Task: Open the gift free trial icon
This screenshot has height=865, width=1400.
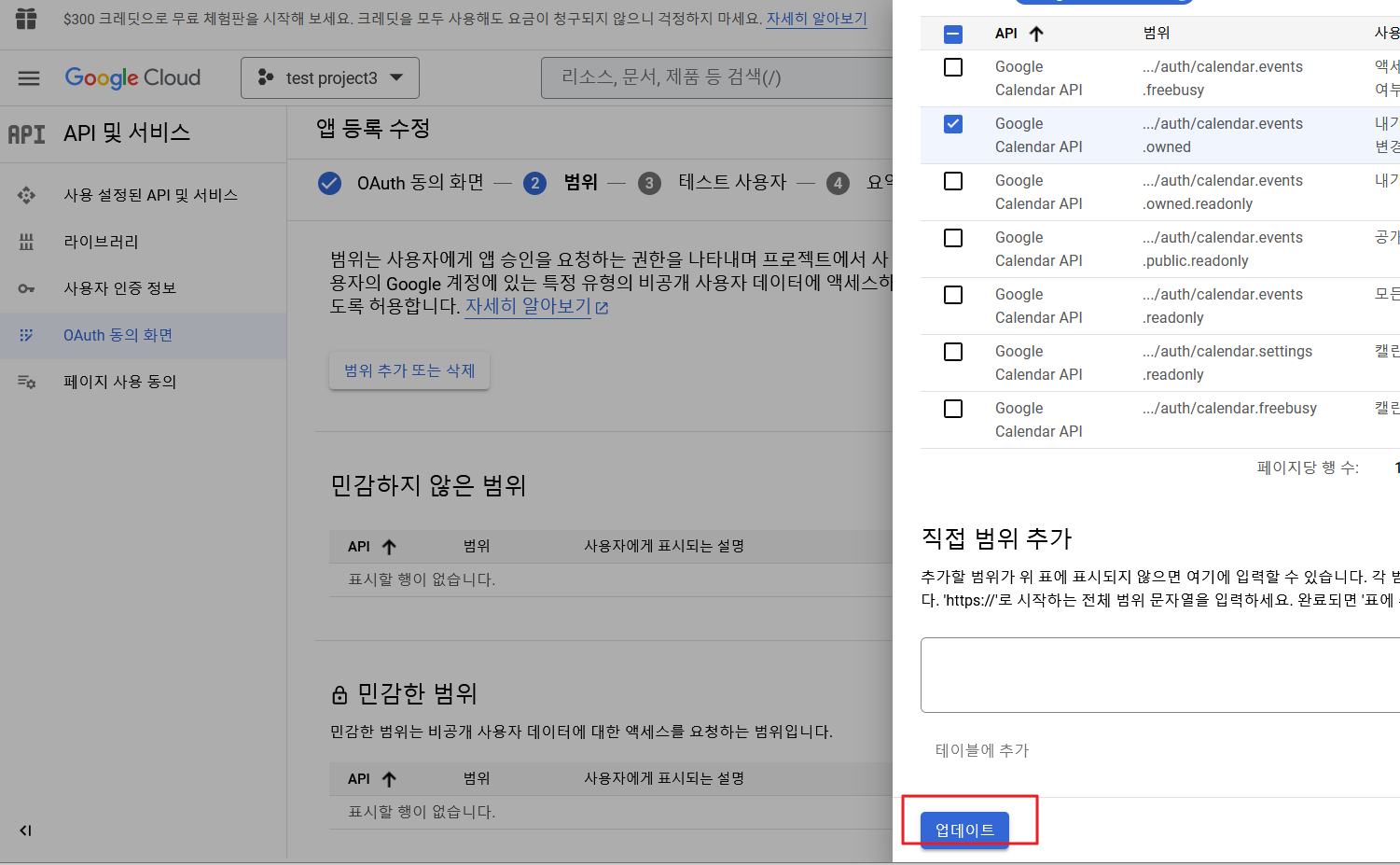Action: (x=26, y=18)
